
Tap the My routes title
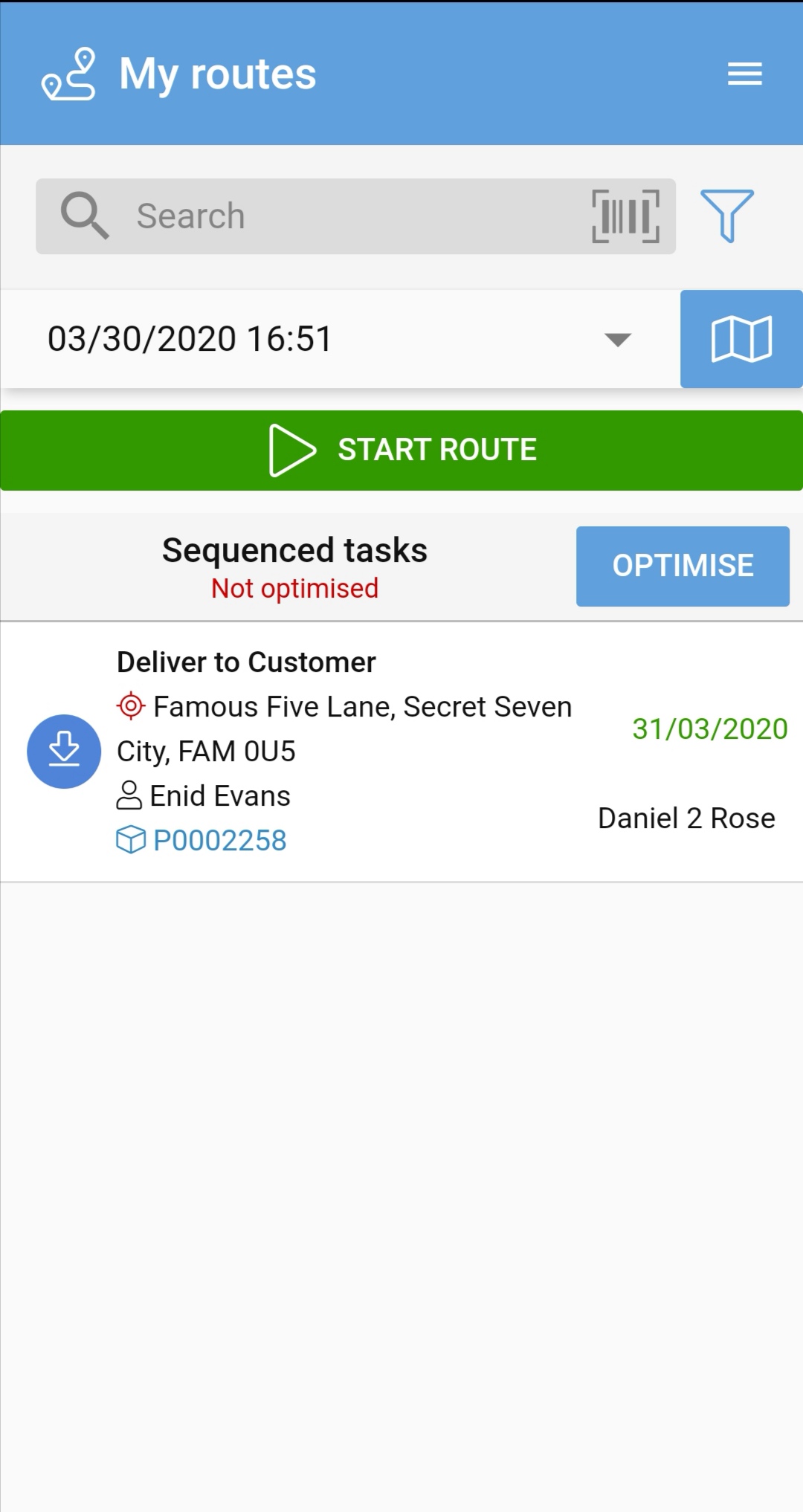(218, 74)
